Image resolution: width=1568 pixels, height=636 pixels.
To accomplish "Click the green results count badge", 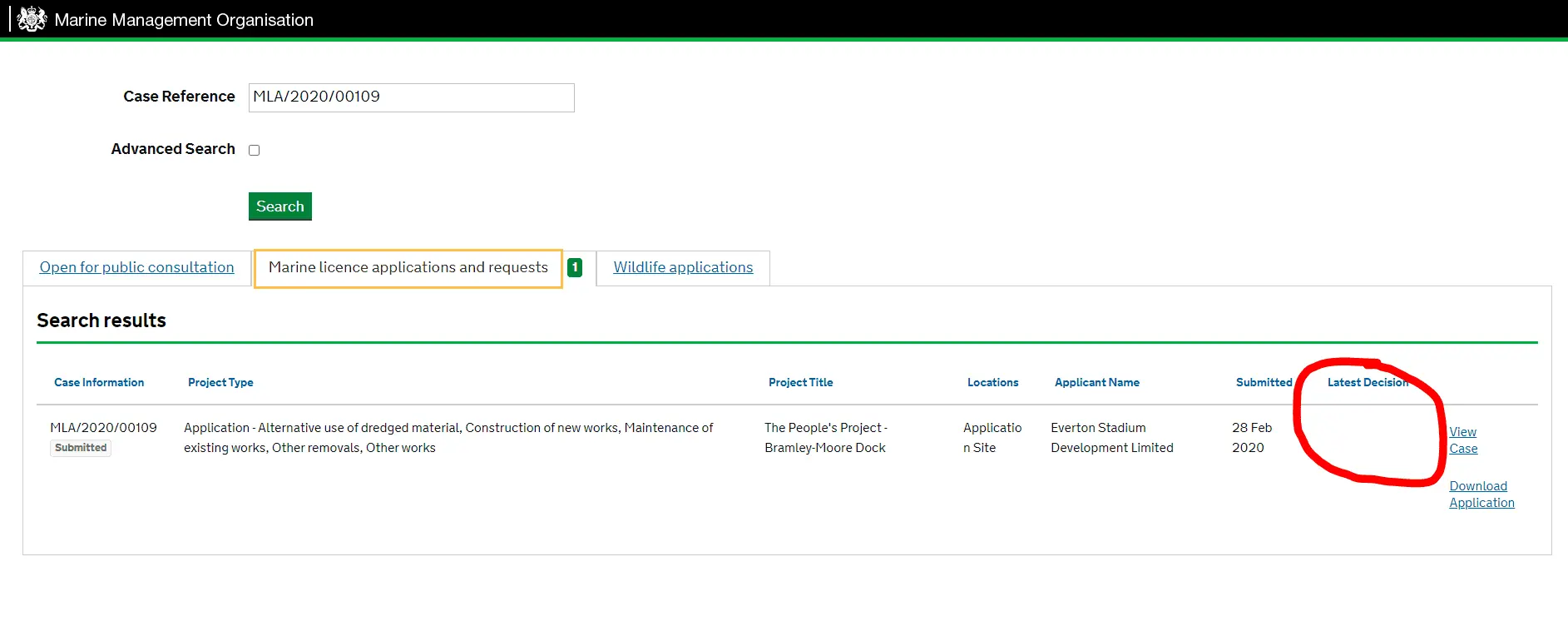I will 575,267.
